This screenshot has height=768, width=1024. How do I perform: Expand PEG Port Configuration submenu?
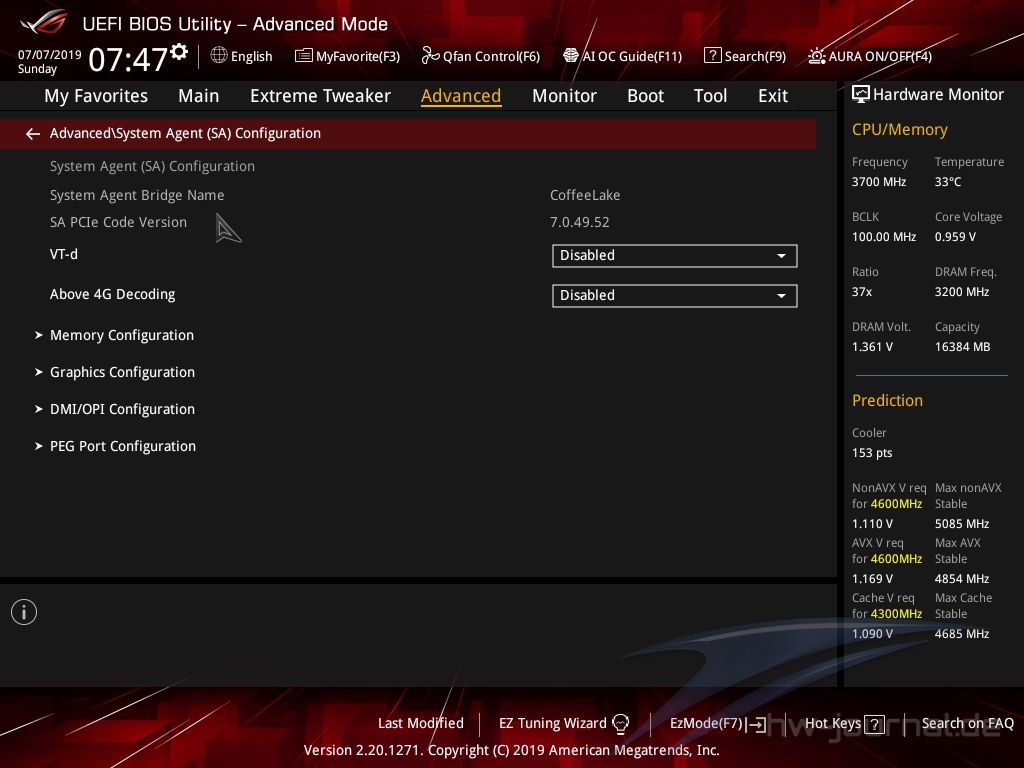pyautogui.click(x=123, y=447)
